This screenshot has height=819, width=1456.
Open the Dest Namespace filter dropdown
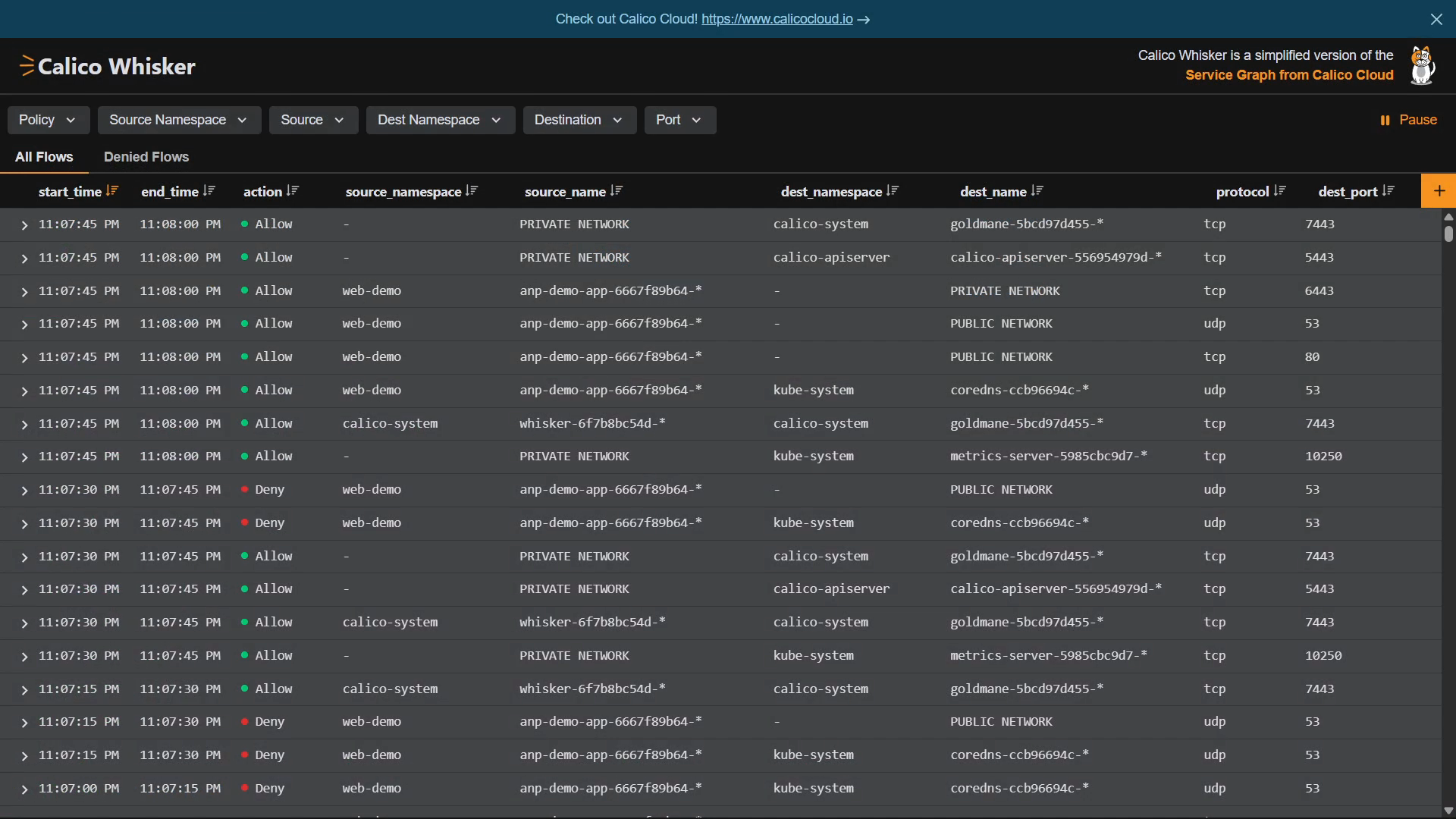pyautogui.click(x=440, y=120)
